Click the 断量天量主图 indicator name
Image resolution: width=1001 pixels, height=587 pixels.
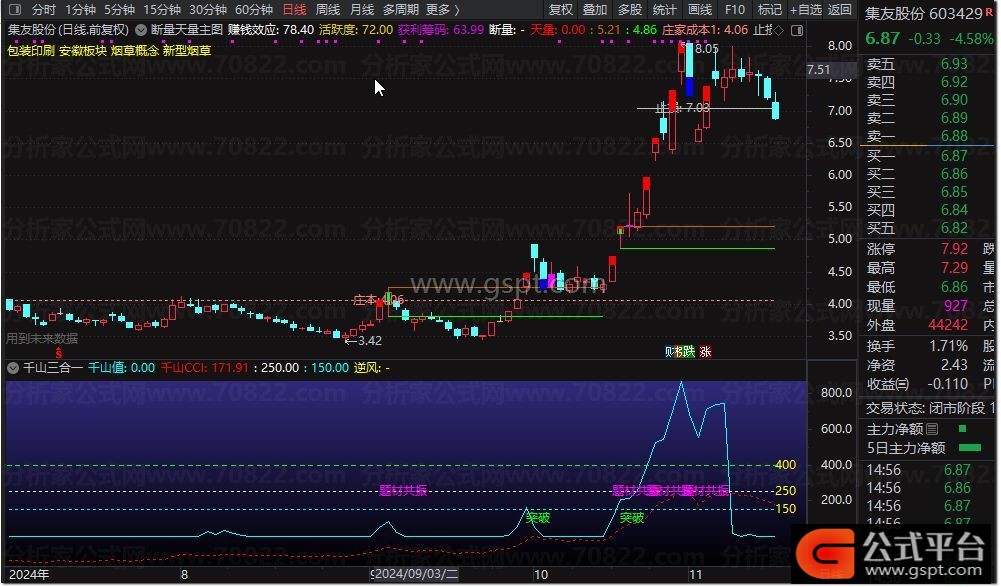click(187, 30)
